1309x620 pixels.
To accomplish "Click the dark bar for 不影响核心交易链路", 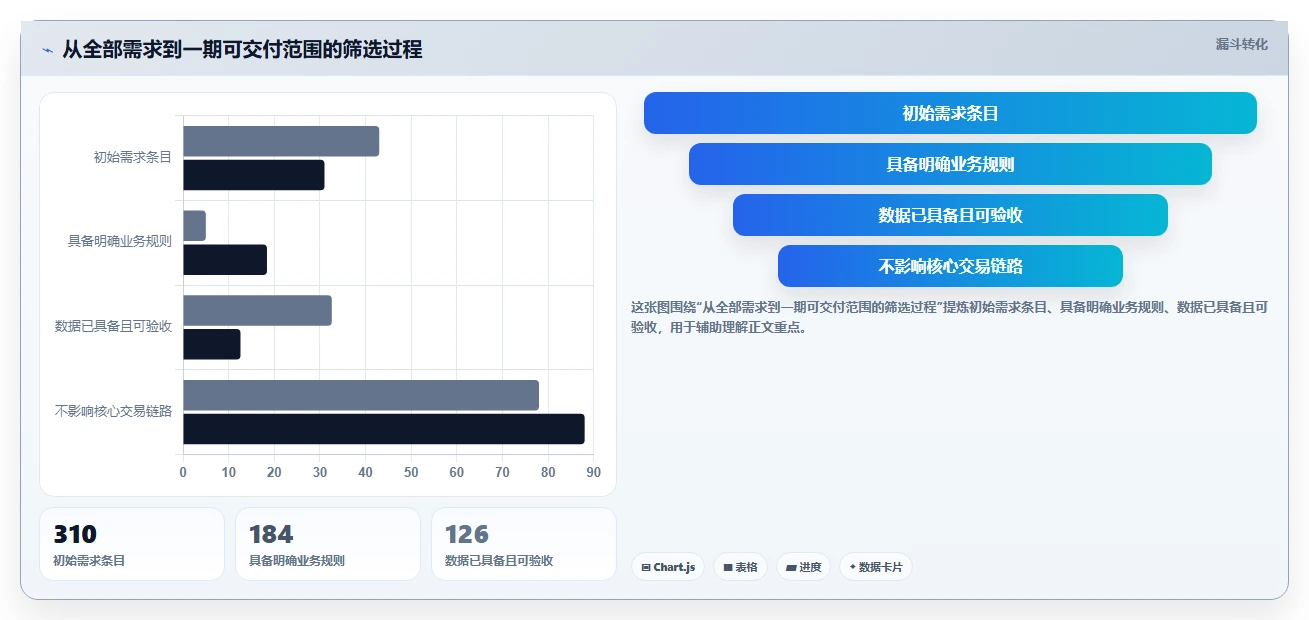I will click(x=384, y=429).
